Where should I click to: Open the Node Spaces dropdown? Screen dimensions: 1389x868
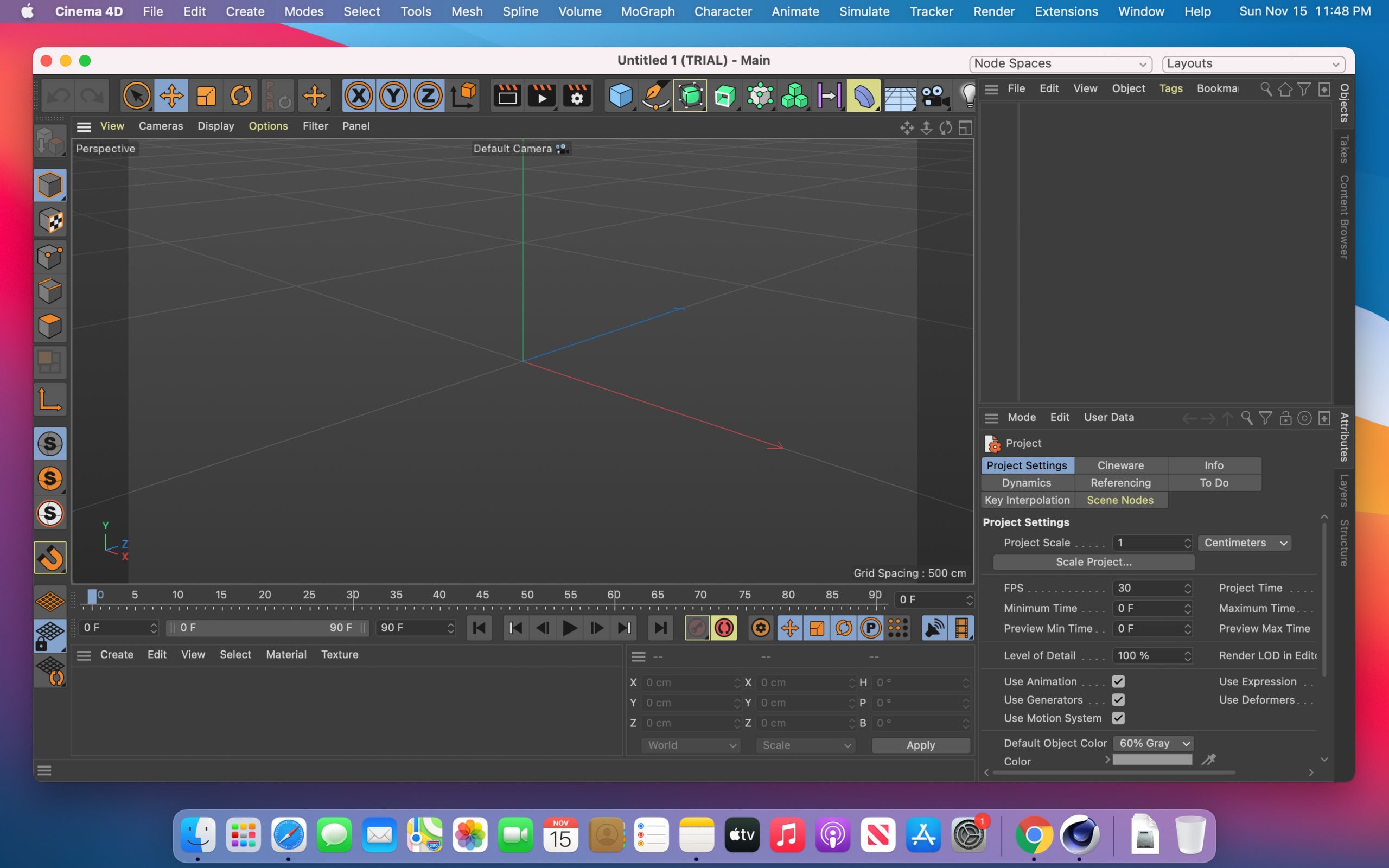click(1060, 63)
